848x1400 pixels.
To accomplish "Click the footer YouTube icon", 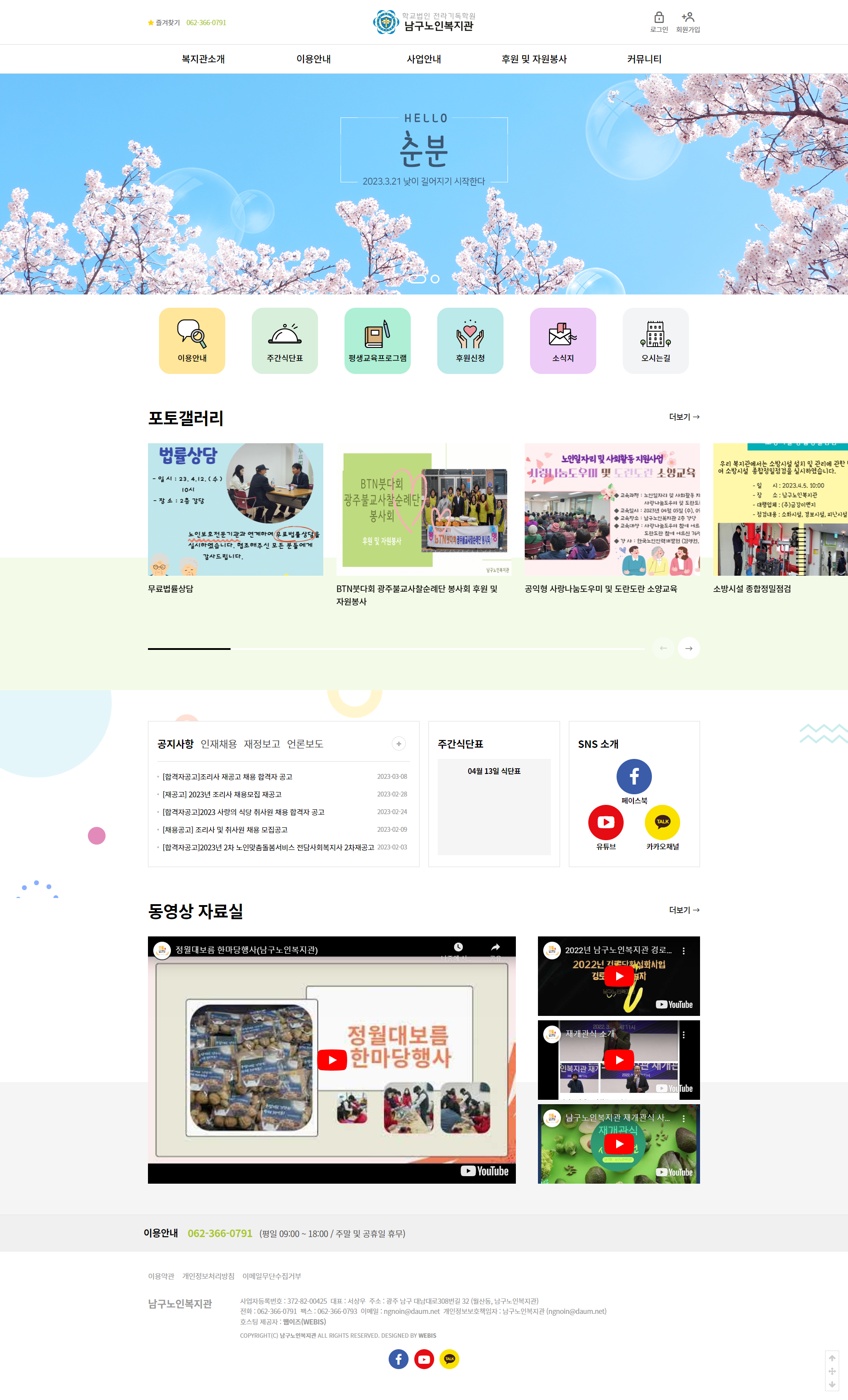I will [424, 1359].
